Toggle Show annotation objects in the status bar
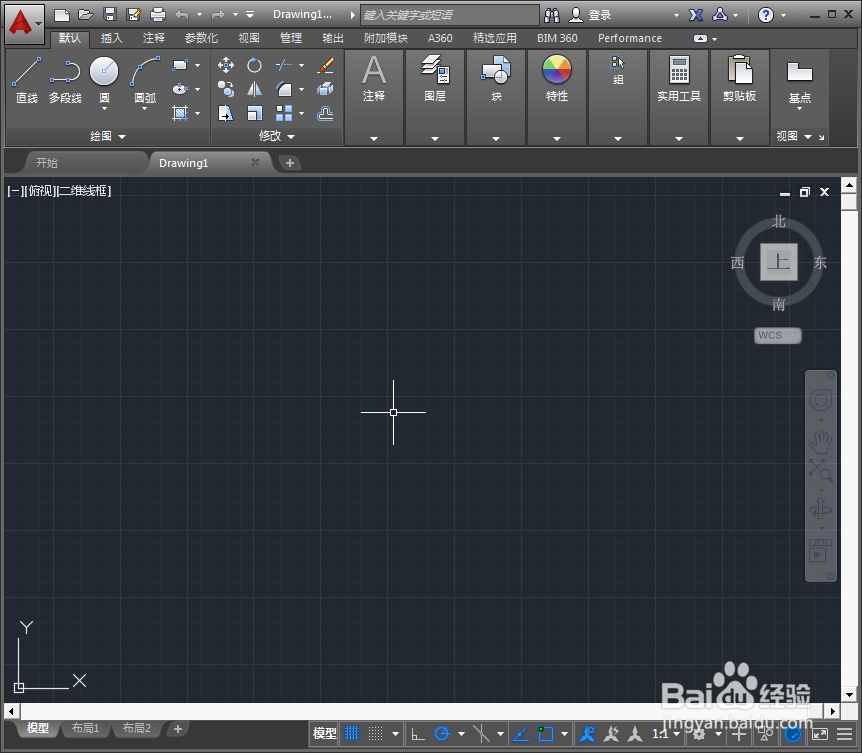 point(588,733)
